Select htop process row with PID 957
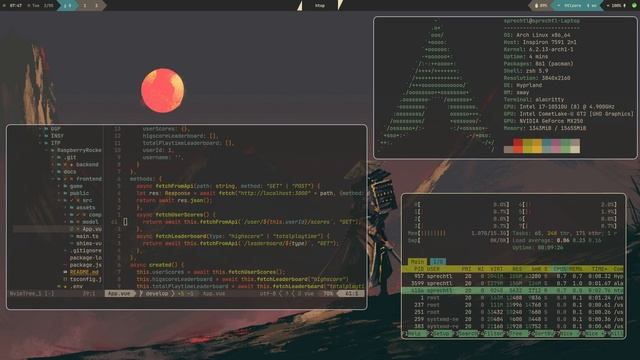 click(513, 276)
